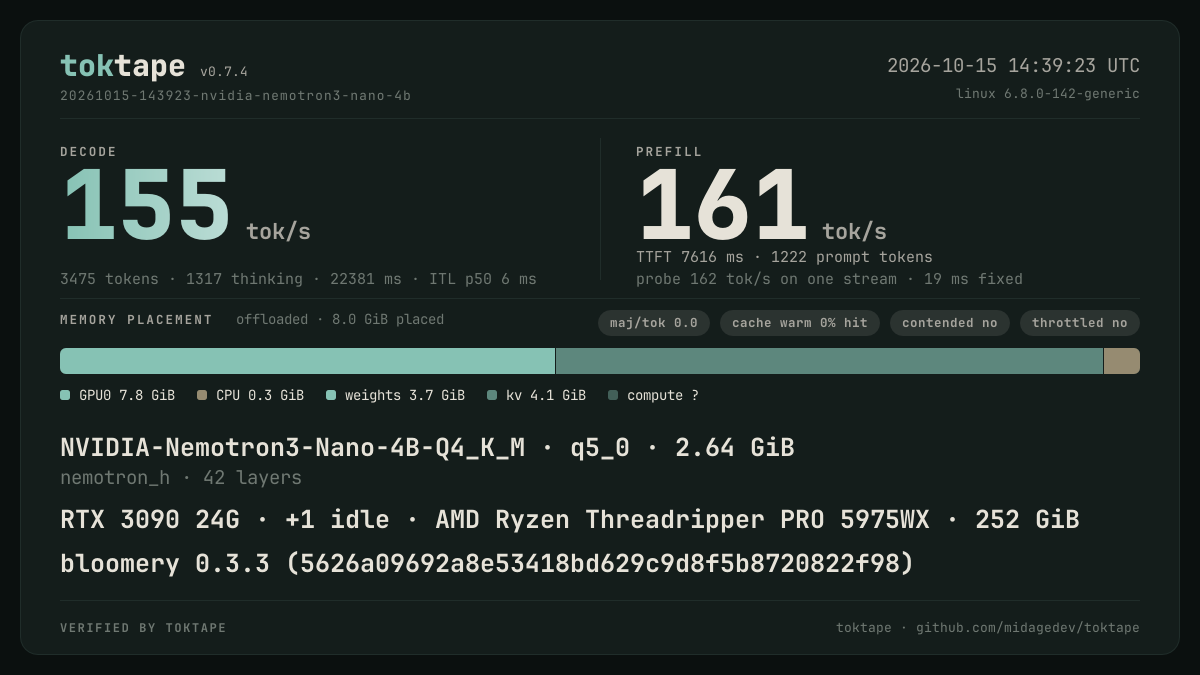Click the TTFT 7616 ms line
1200x675 pixels.
784,257
